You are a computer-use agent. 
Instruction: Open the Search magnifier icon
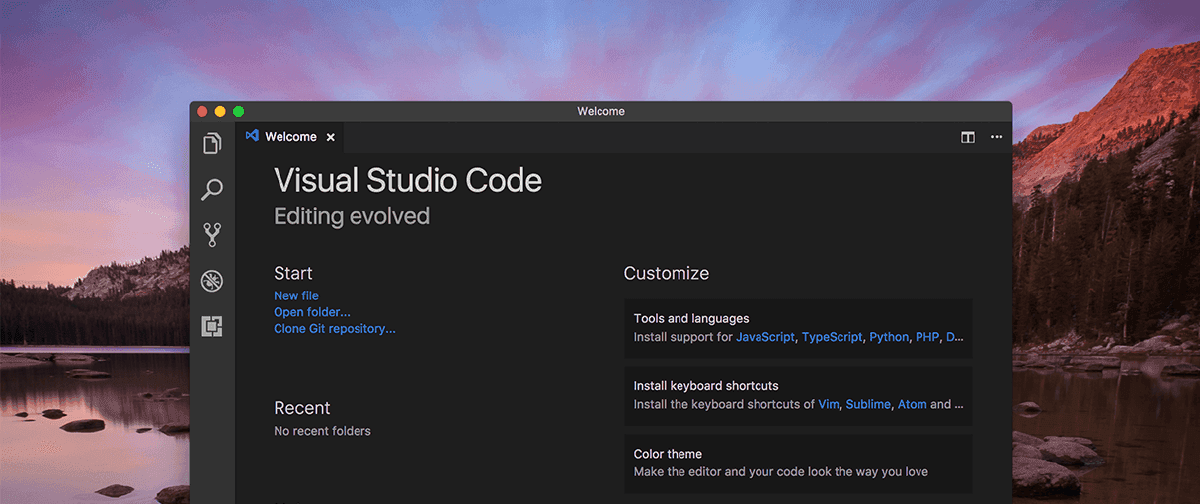click(x=212, y=189)
